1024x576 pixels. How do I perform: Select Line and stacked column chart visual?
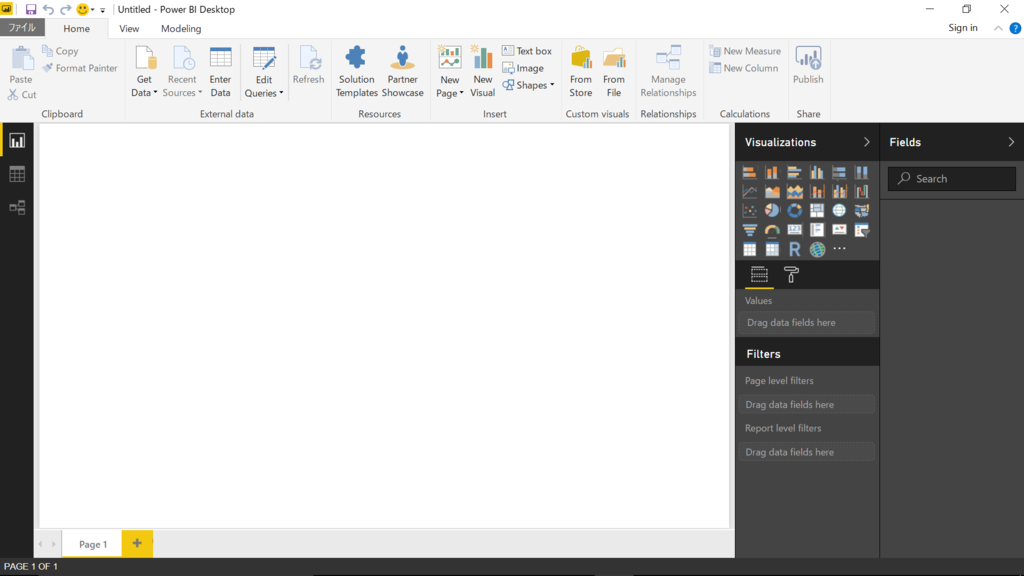coord(817,191)
